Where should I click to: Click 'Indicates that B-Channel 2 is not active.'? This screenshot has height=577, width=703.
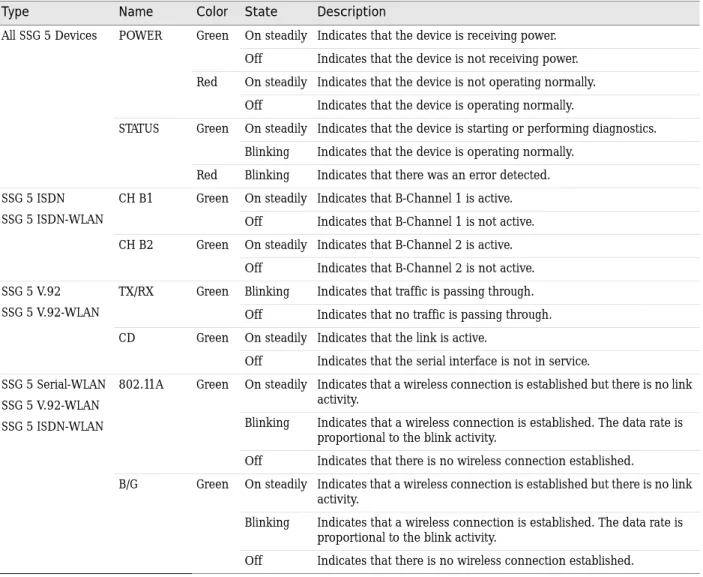pyautogui.click(x=425, y=269)
